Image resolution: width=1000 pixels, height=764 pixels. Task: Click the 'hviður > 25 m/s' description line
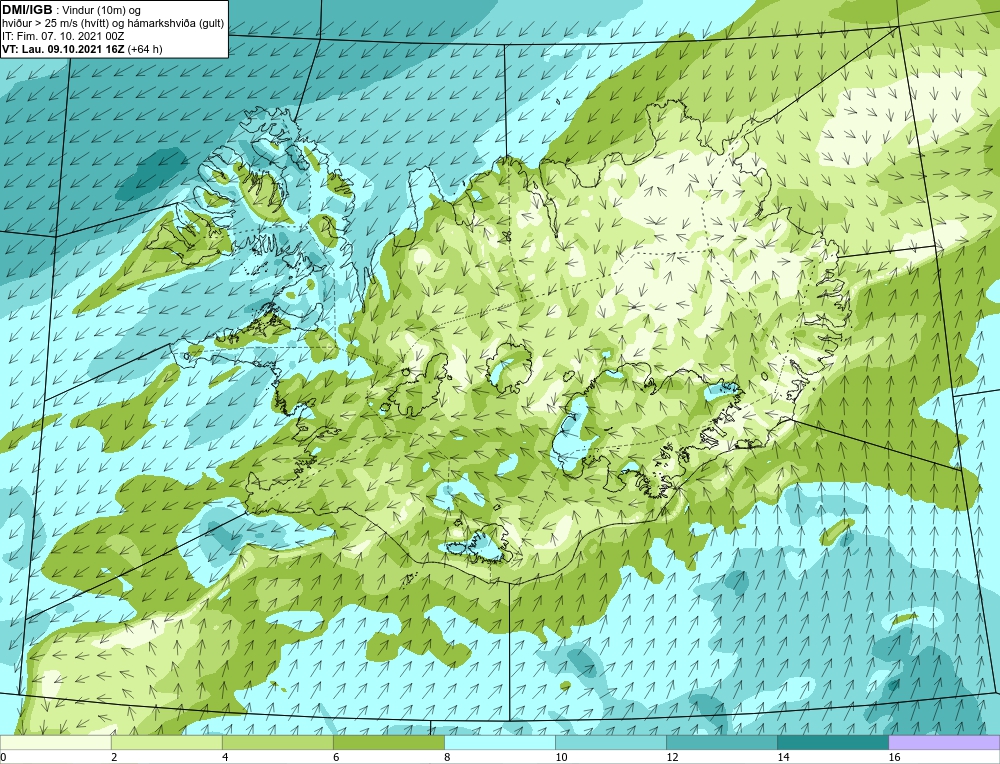coord(113,24)
